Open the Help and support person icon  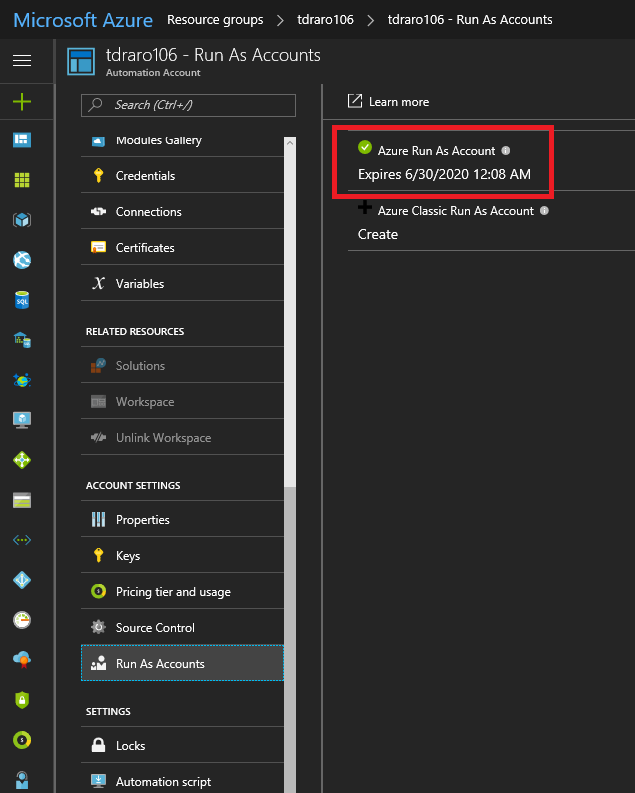click(22, 780)
